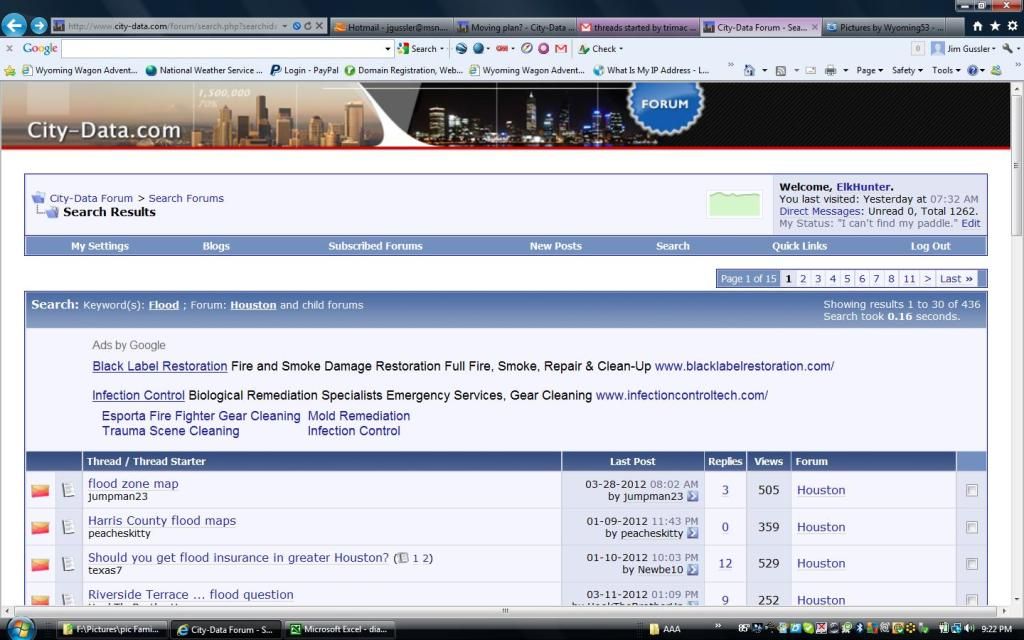This screenshot has height=640, width=1024.
Task: Go back with the browser Back arrow
Action: 14,25
